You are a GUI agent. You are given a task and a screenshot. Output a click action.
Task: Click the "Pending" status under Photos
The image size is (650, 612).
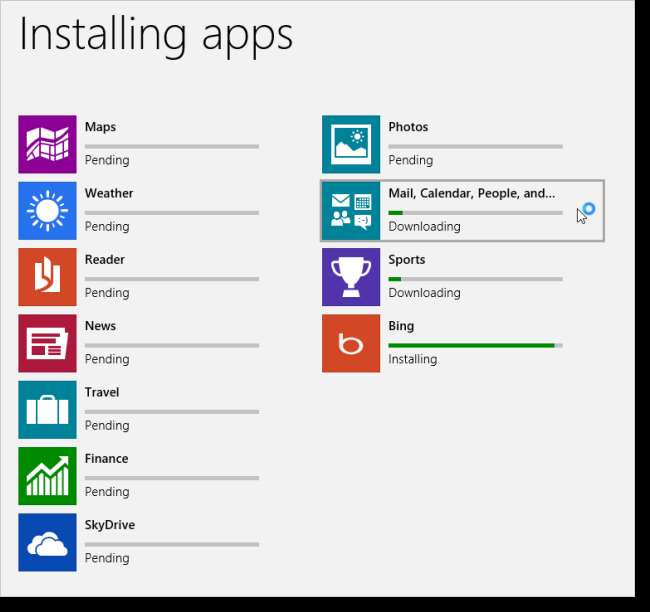point(411,160)
